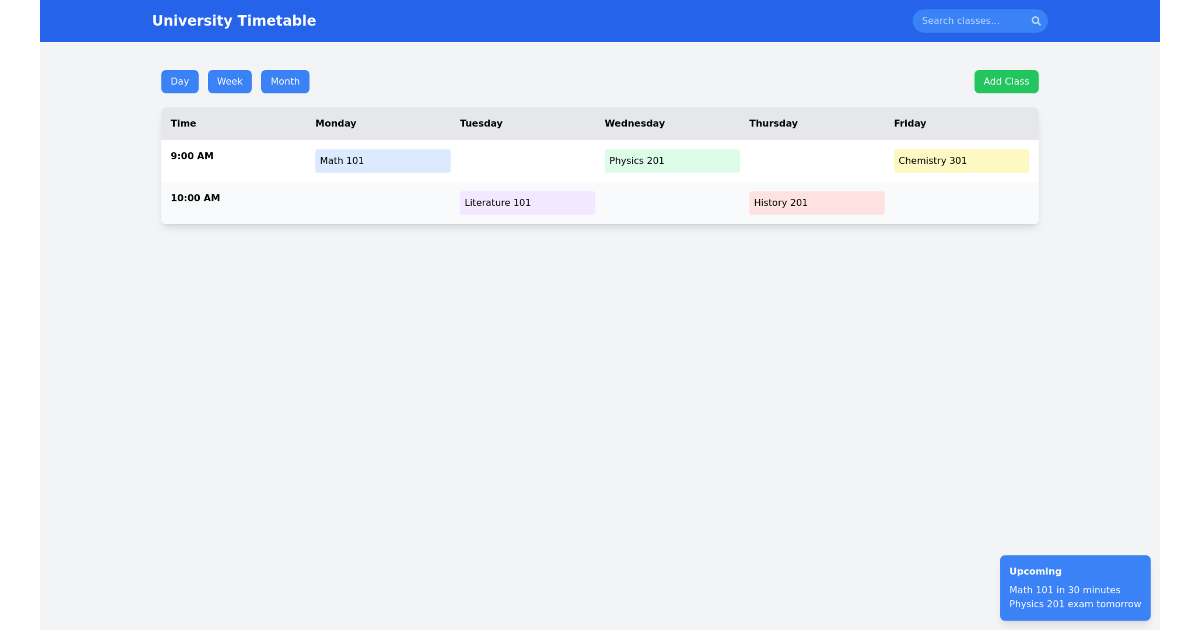Switch to the Week view
Viewport: 1200px width, 630px height.
(x=229, y=81)
